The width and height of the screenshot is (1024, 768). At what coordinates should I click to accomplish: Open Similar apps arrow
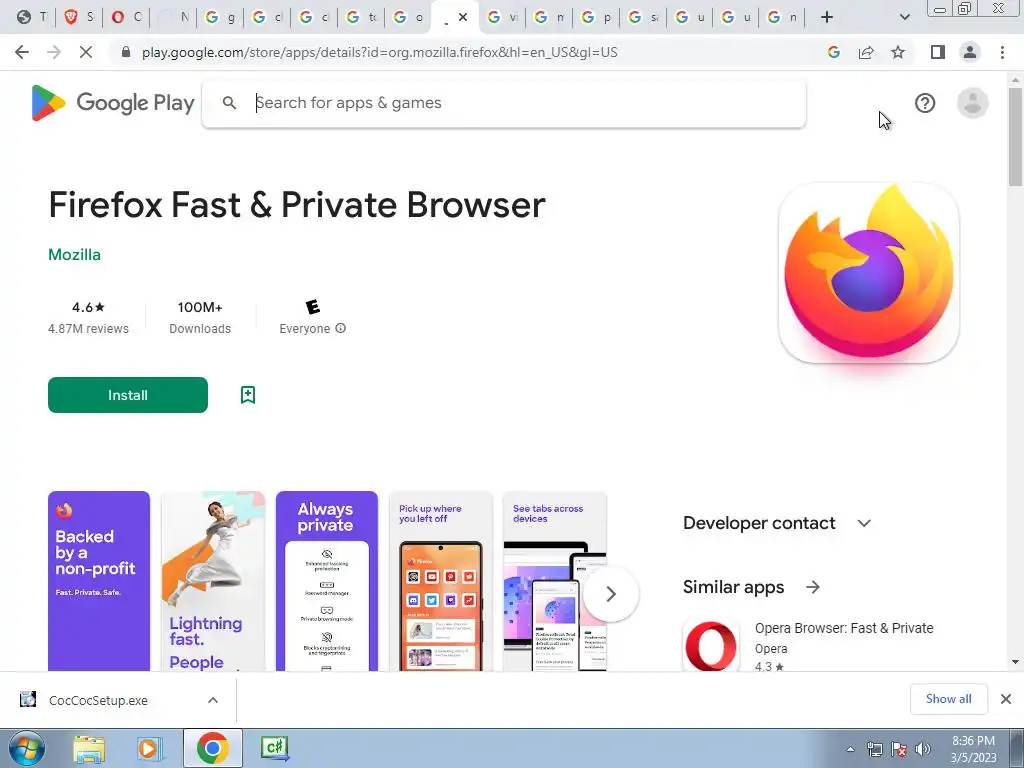(x=812, y=587)
